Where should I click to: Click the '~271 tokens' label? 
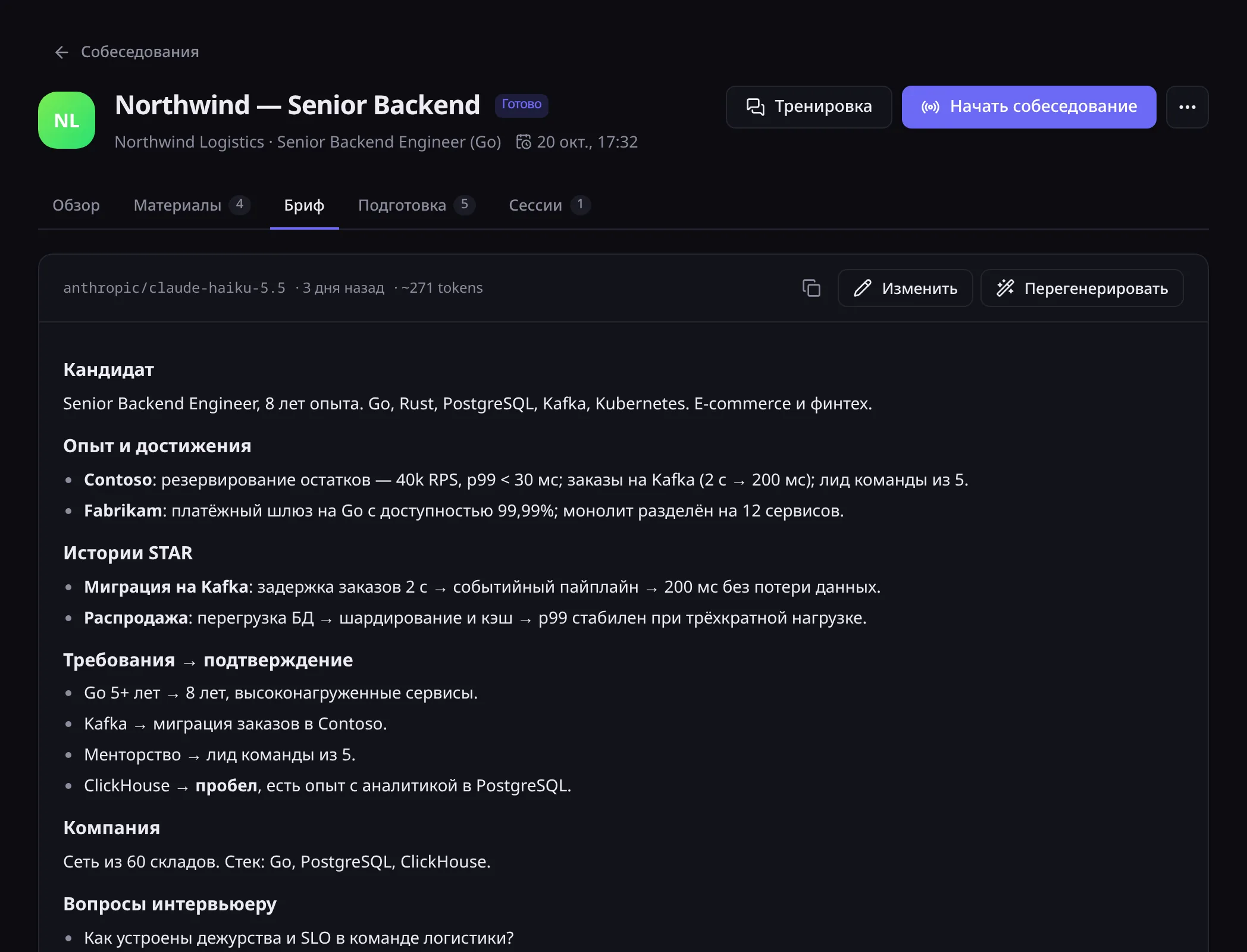coord(442,288)
